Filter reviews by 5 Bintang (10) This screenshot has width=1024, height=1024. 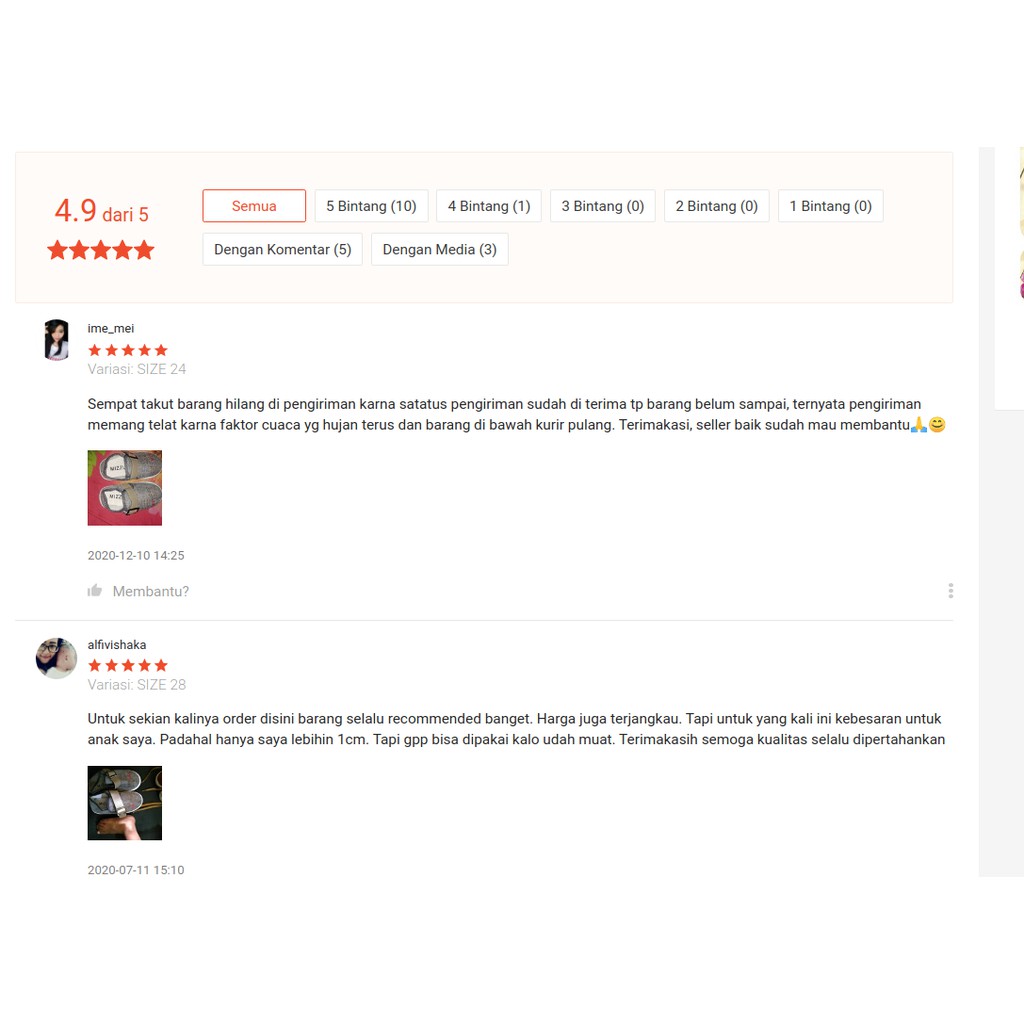371,206
